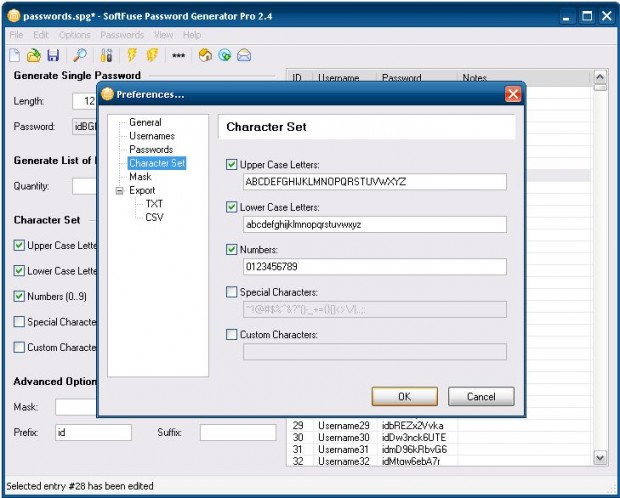The width and height of the screenshot is (620, 498).
Task: Click scroll up arrow of password list
Action: click(600, 77)
